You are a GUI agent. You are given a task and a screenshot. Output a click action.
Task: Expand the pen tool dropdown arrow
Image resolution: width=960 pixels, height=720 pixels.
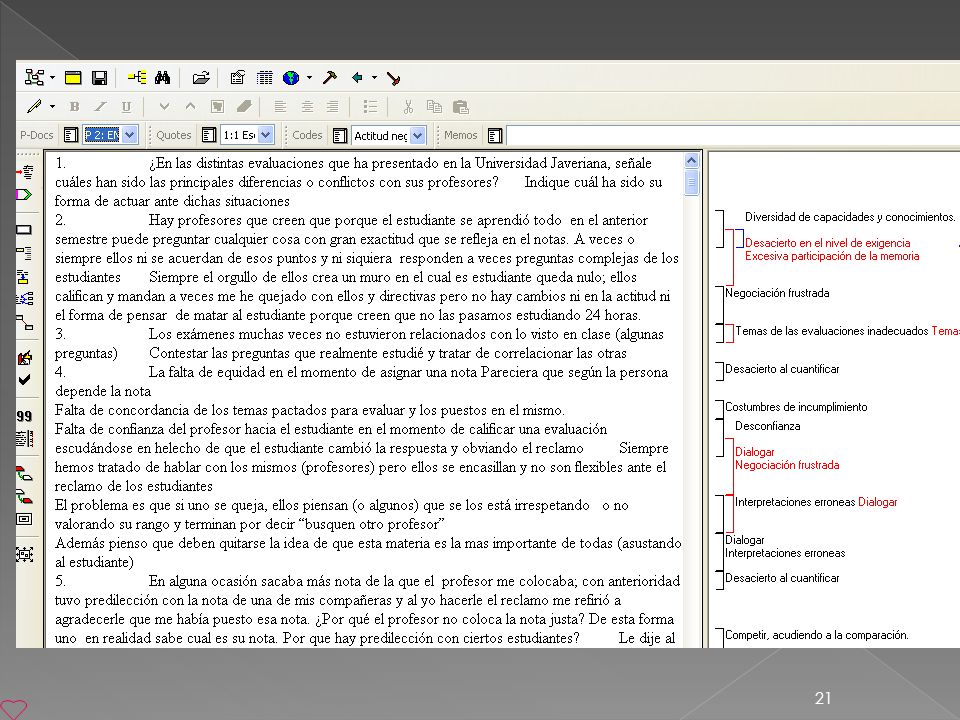tap(52, 107)
